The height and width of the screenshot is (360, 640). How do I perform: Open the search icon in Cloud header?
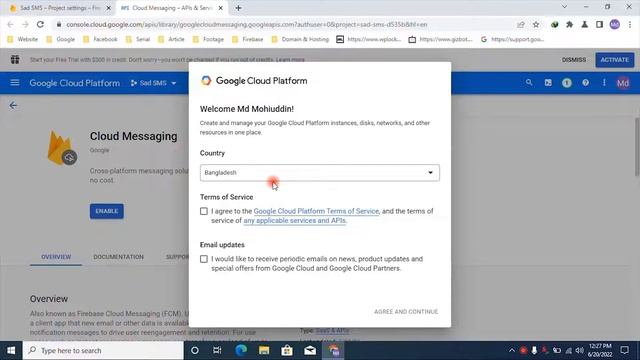529,83
